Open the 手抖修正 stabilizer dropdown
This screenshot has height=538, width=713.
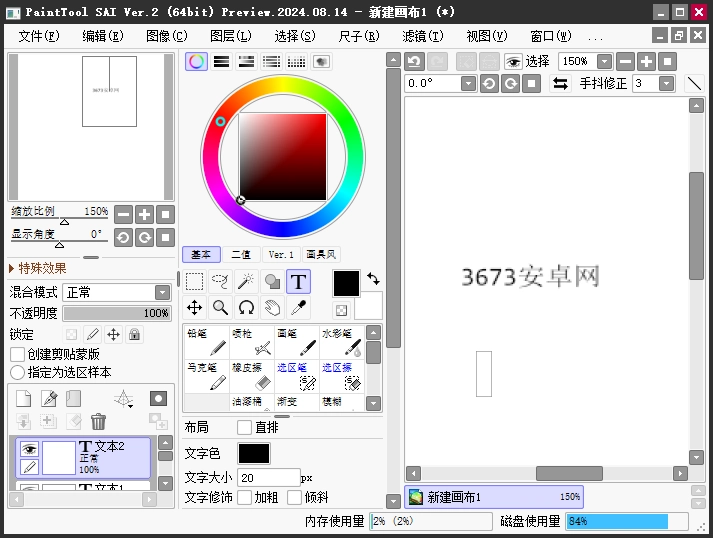667,84
